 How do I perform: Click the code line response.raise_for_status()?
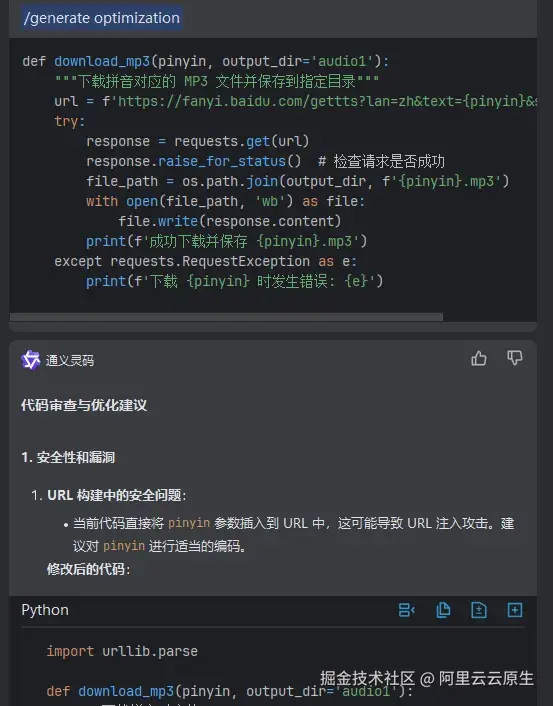point(194,161)
